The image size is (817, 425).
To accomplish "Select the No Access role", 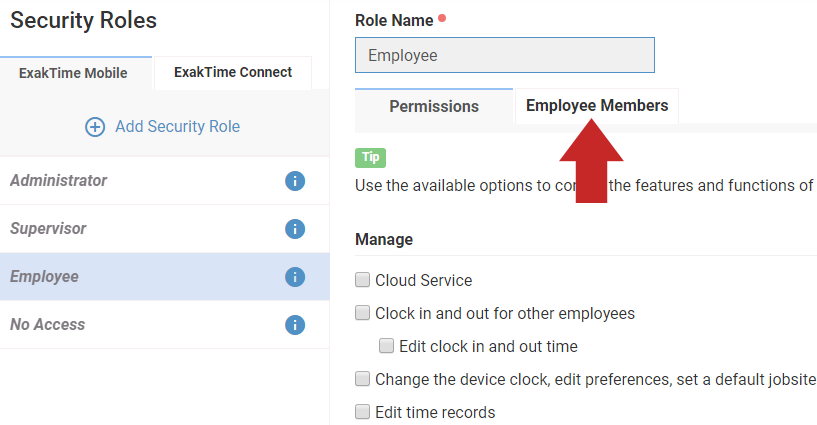I will click(x=165, y=324).
